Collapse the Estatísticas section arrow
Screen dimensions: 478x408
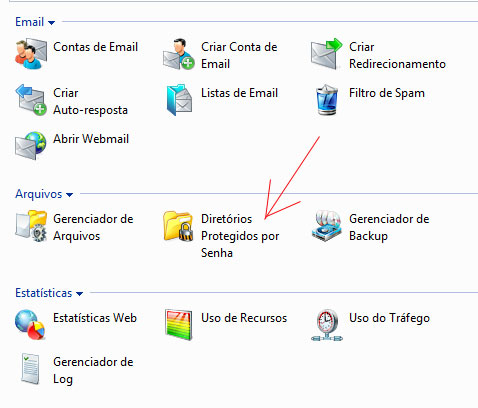click(79, 294)
